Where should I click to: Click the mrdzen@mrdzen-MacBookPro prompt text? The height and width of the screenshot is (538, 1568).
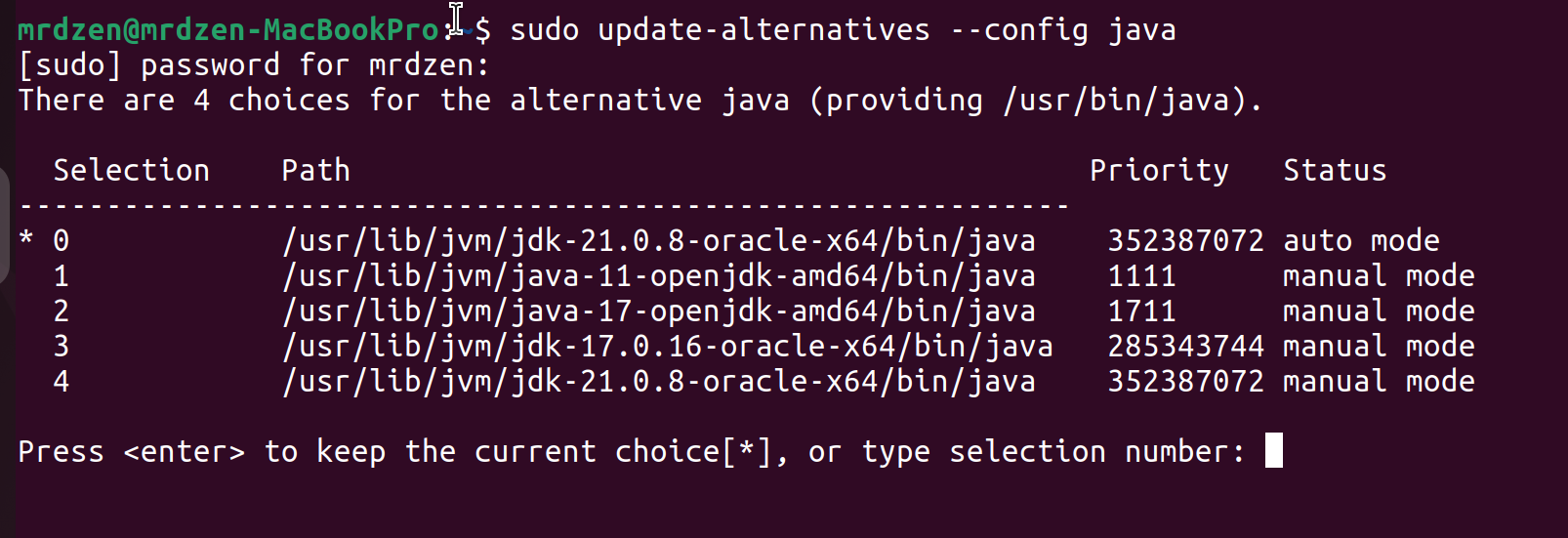(x=228, y=30)
